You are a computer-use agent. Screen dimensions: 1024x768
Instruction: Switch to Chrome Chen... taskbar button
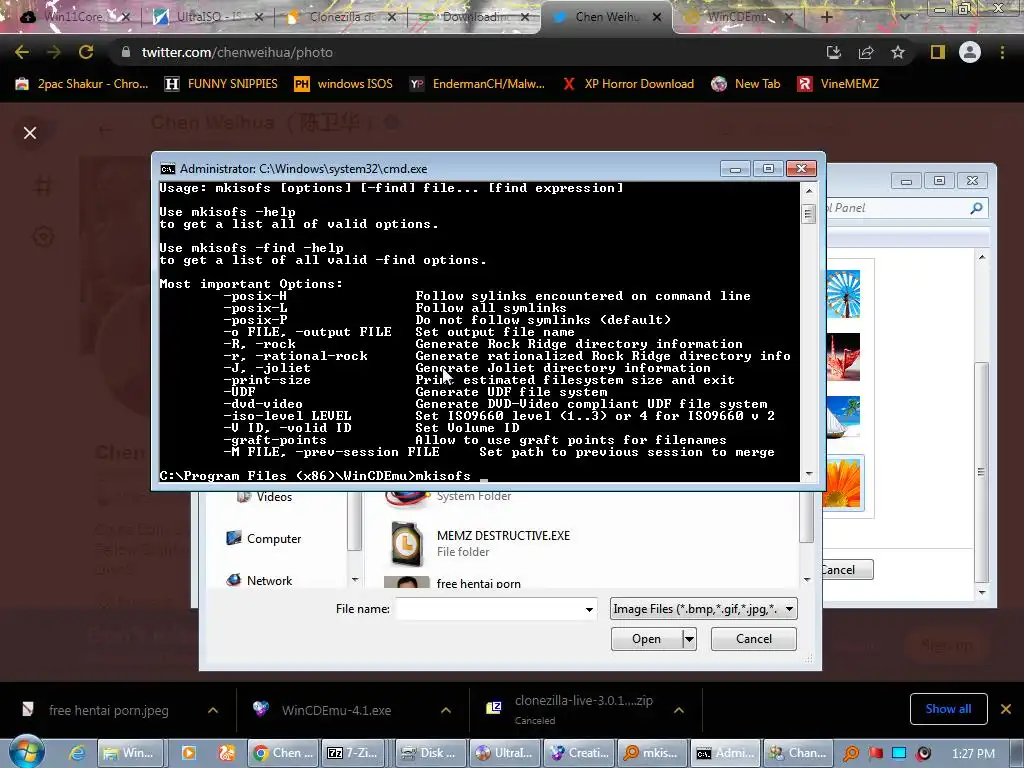point(284,753)
